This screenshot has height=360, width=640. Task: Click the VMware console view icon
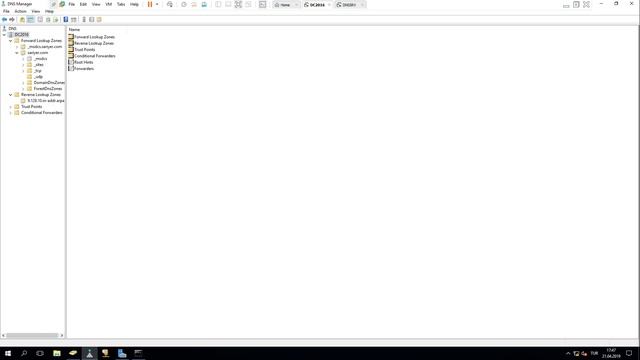tap(262, 4)
